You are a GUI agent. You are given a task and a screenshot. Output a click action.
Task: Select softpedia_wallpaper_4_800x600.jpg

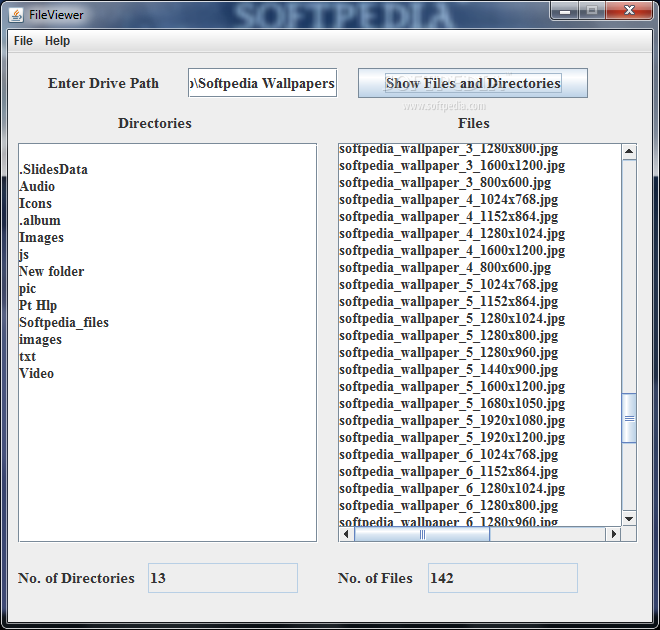coord(445,267)
